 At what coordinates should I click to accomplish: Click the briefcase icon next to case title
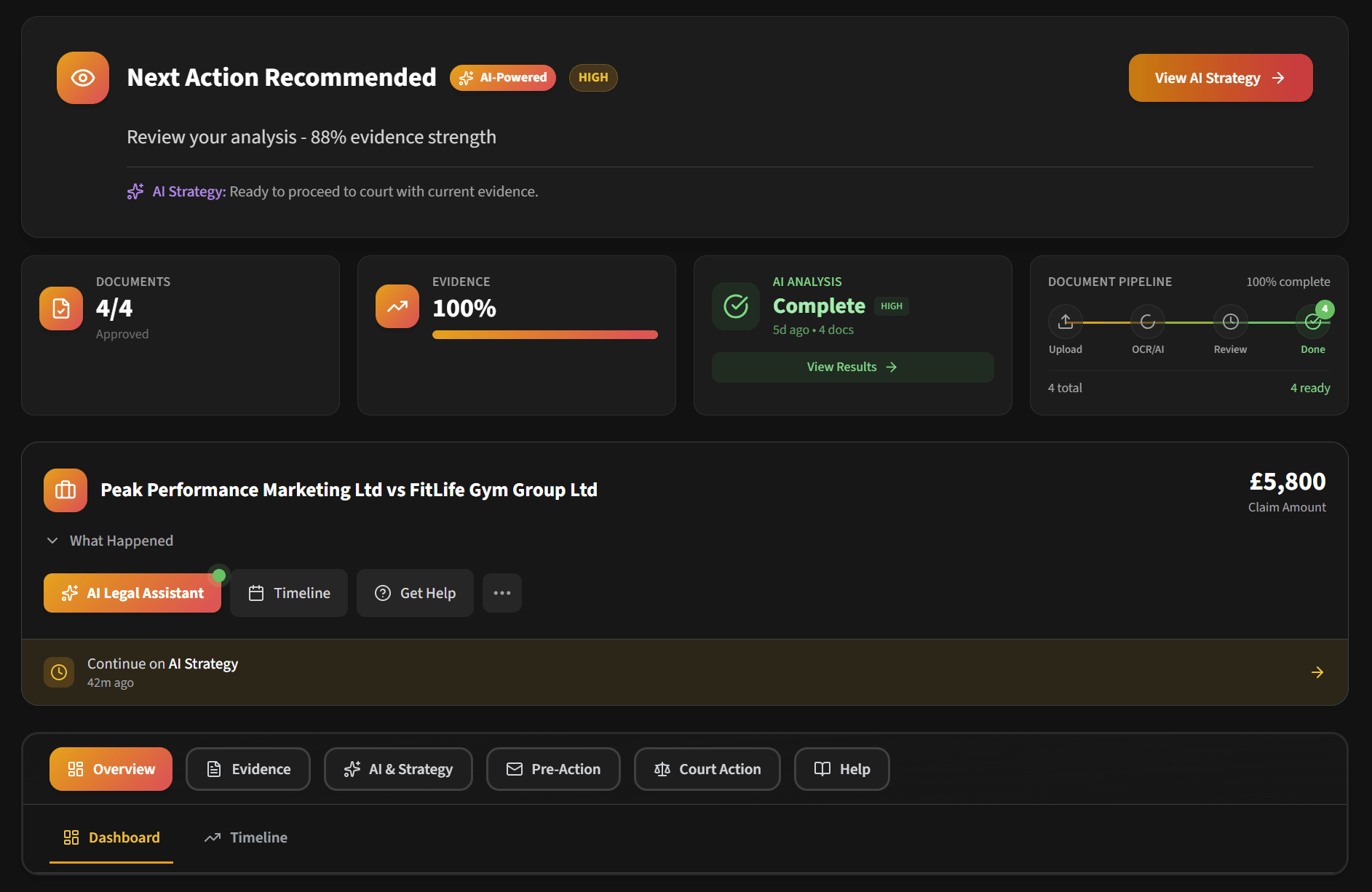click(65, 490)
